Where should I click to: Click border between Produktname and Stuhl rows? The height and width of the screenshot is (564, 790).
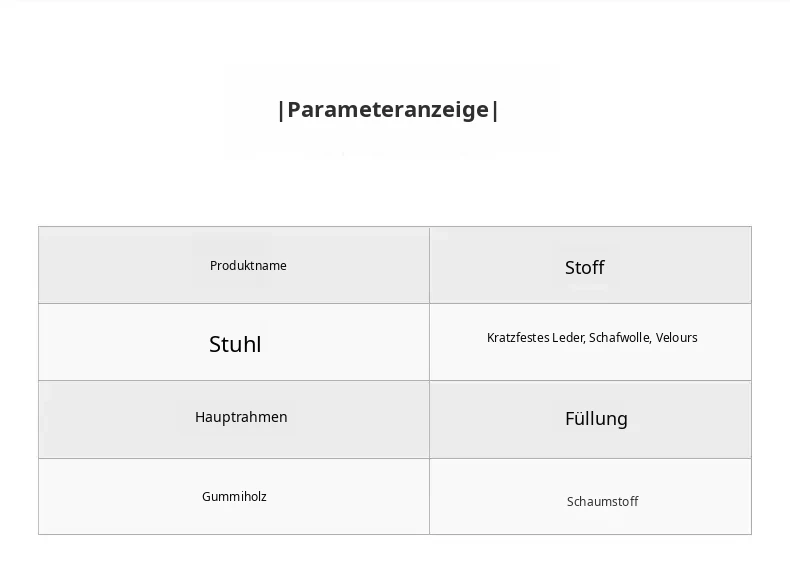point(395,303)
